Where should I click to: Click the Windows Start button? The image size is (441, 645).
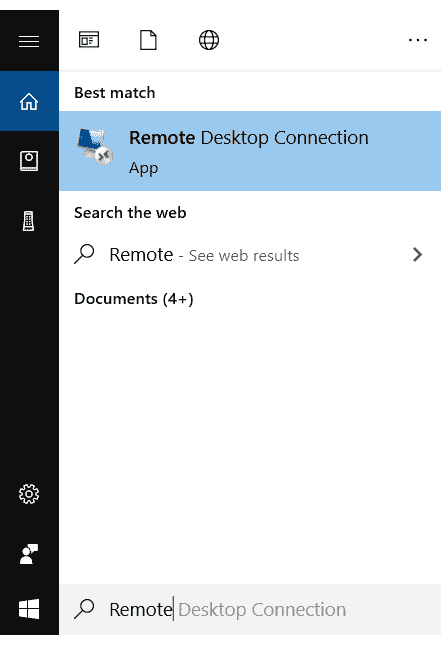point(29,609)
